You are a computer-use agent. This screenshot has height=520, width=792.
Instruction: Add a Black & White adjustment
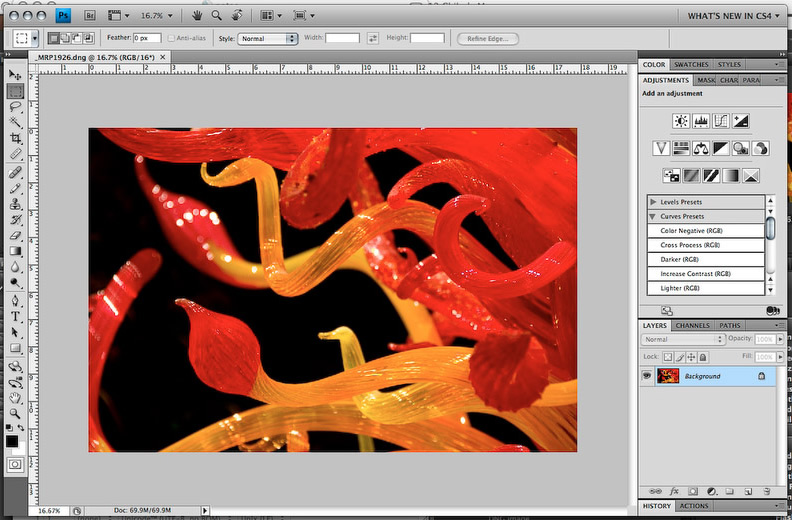tap(721, 148)
